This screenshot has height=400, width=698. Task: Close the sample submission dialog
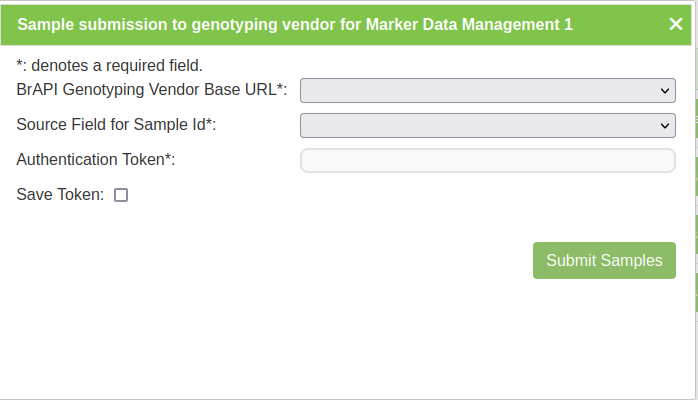coord(676,24)
